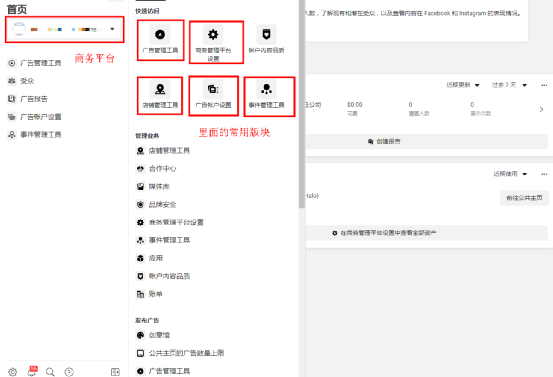Open 广告管理工具 quick access tile
Viewport: 553px width, 377px height.
point(160,41)
